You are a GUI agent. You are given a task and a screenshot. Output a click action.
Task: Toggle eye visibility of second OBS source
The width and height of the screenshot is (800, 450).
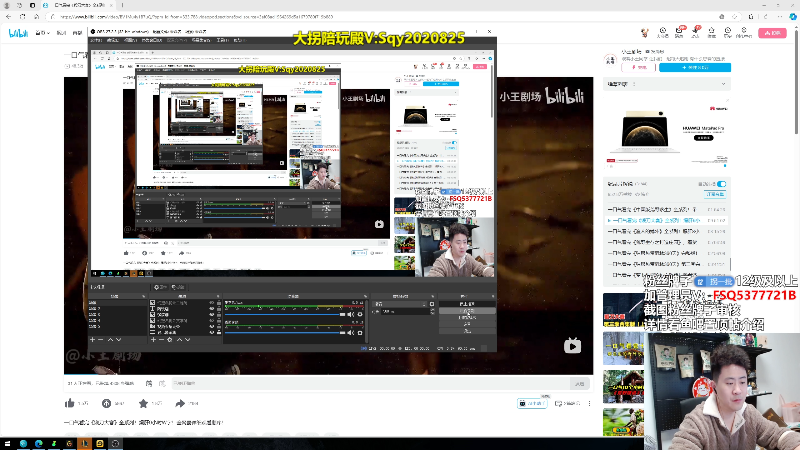212,309
